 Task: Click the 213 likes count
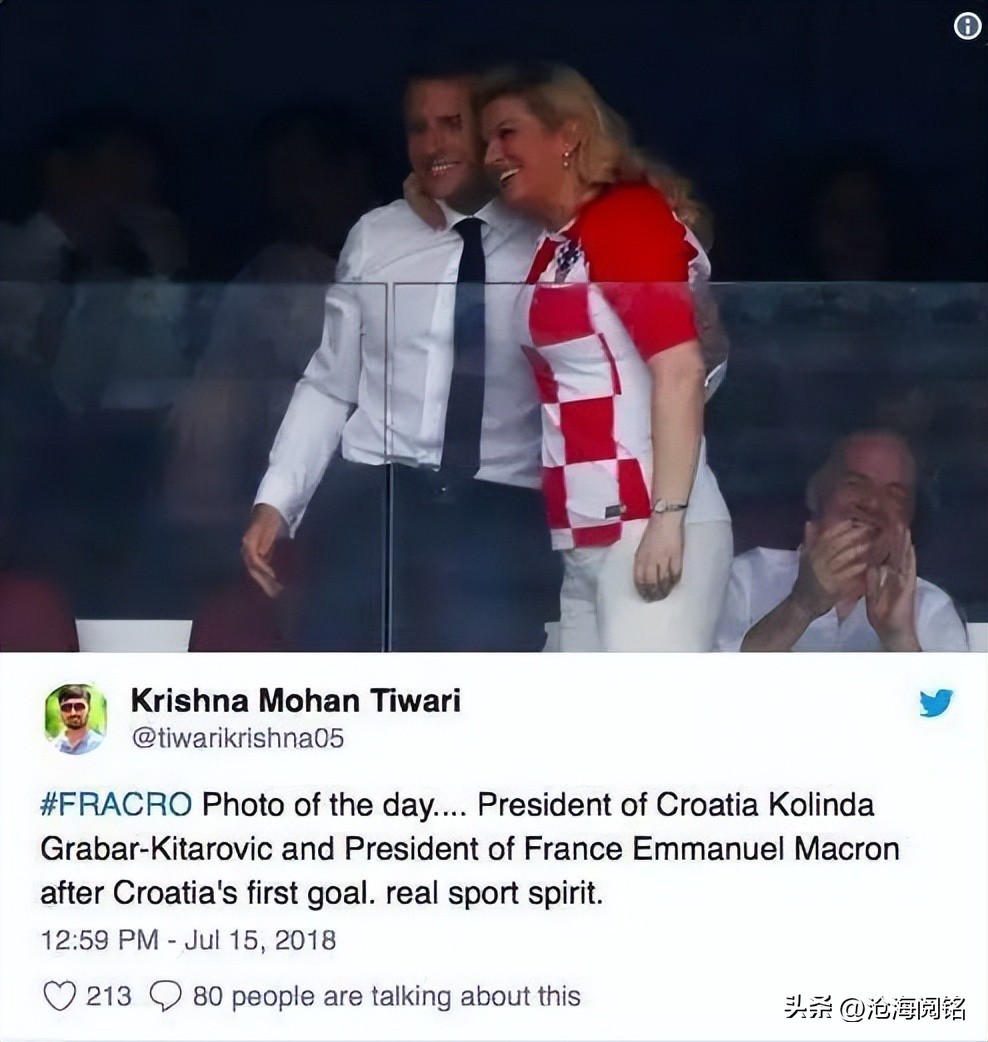click(x=109, y=996)
